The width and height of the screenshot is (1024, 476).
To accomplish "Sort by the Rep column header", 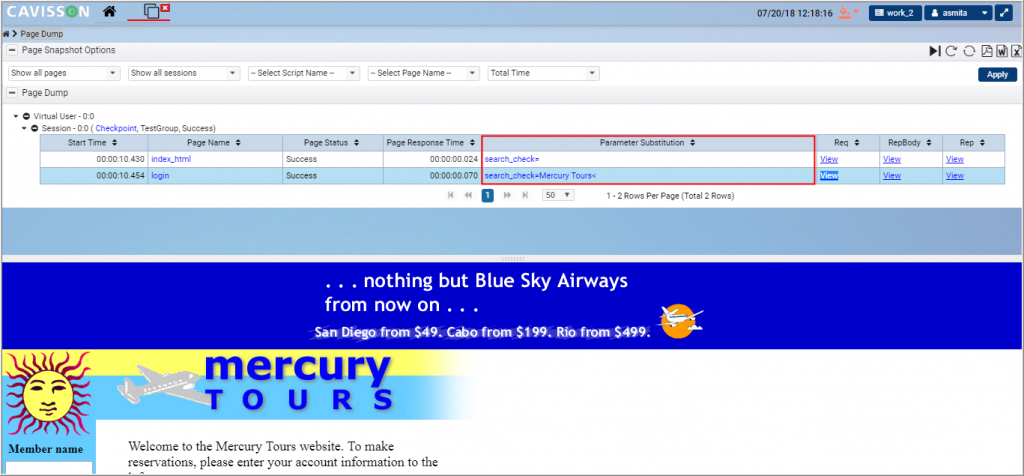I will pyautogui.click(x=972, y=142).
